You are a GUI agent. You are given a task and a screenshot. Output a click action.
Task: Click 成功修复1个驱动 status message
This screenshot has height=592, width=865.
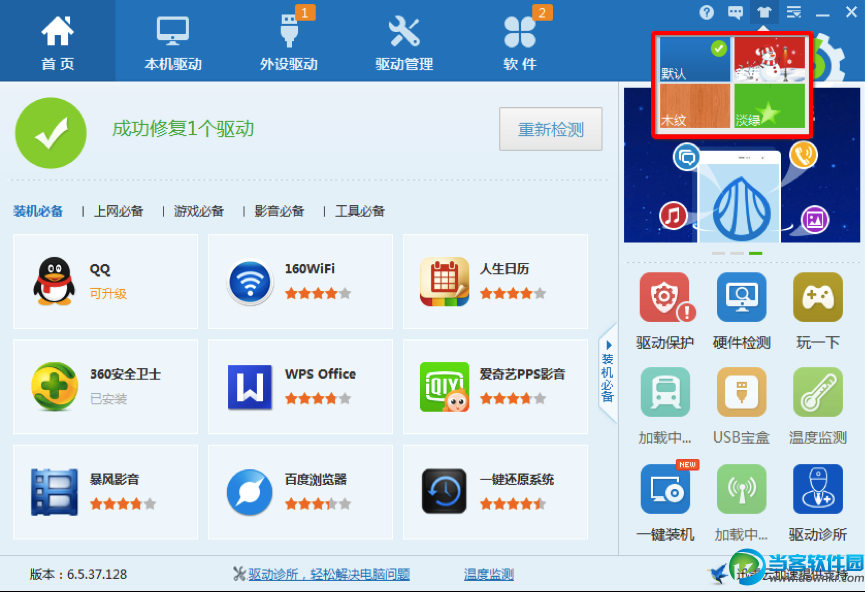183,129
